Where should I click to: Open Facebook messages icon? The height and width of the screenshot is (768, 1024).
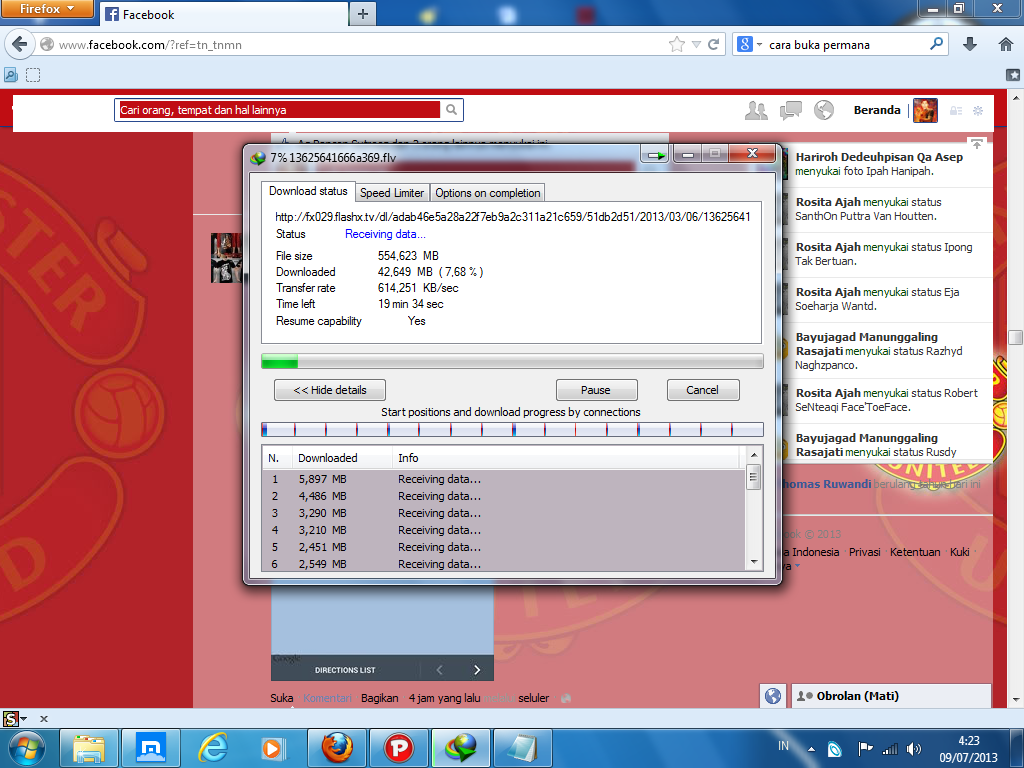click(x=791, y=110)
